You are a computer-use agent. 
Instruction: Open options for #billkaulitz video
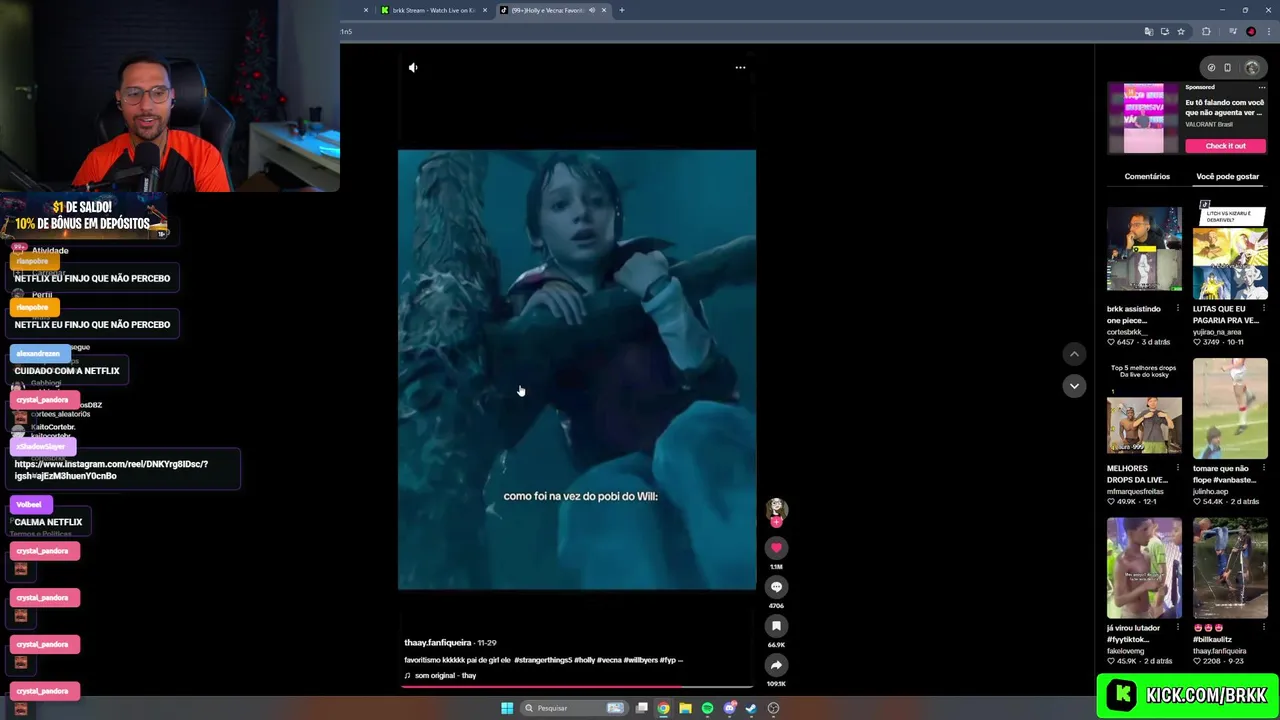(x=1263, y=628)
